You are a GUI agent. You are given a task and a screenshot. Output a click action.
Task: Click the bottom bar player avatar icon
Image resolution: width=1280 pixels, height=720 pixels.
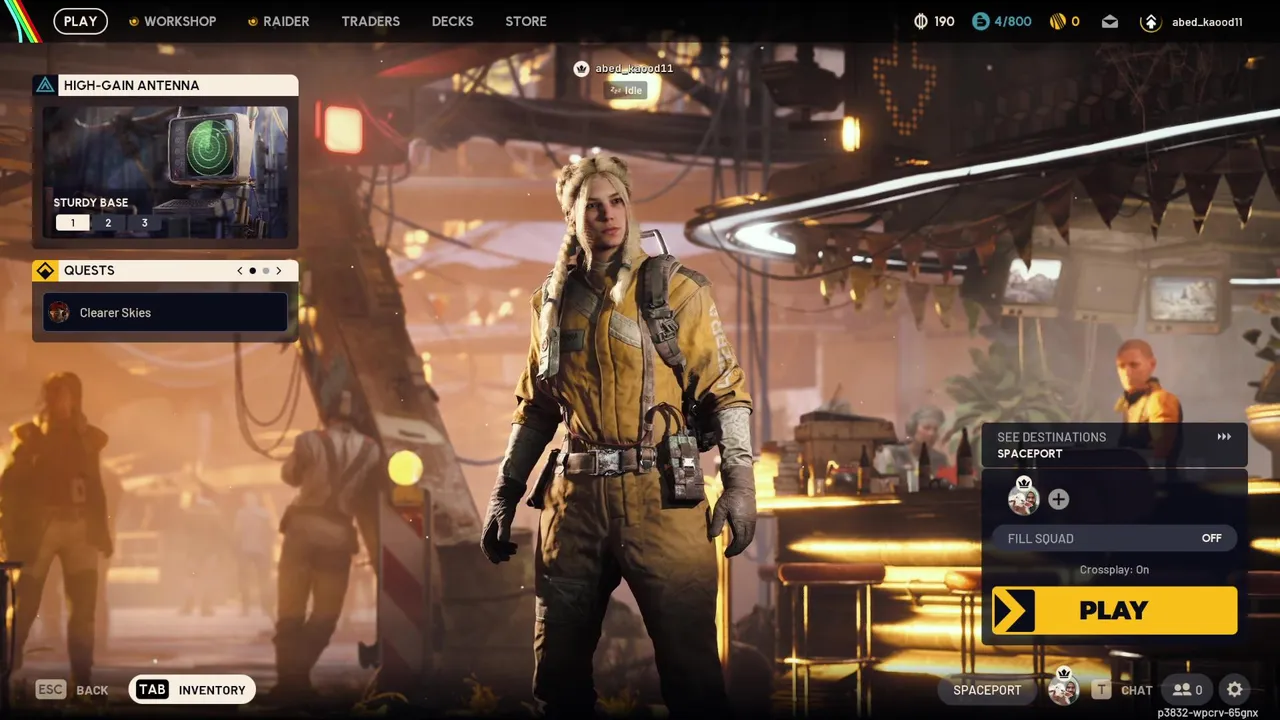[1063, 688]
